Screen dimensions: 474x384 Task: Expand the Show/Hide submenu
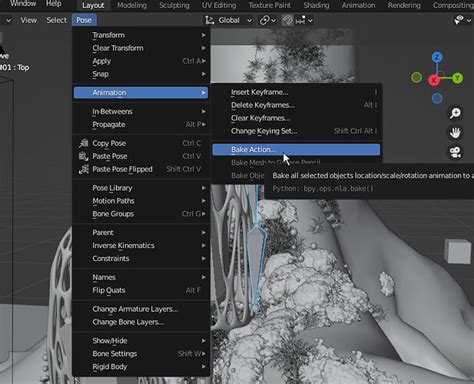pos(141,341)
